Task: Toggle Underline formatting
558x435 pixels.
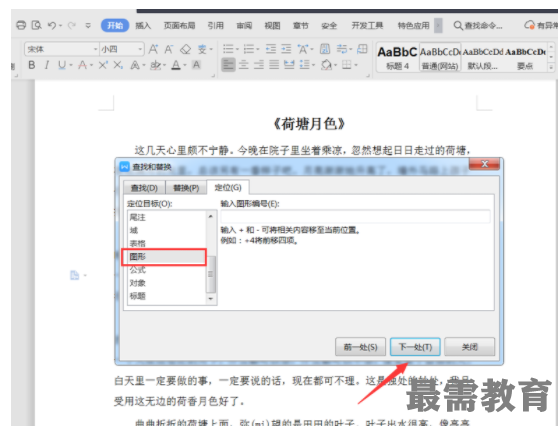Action: [x=62, y=65]
